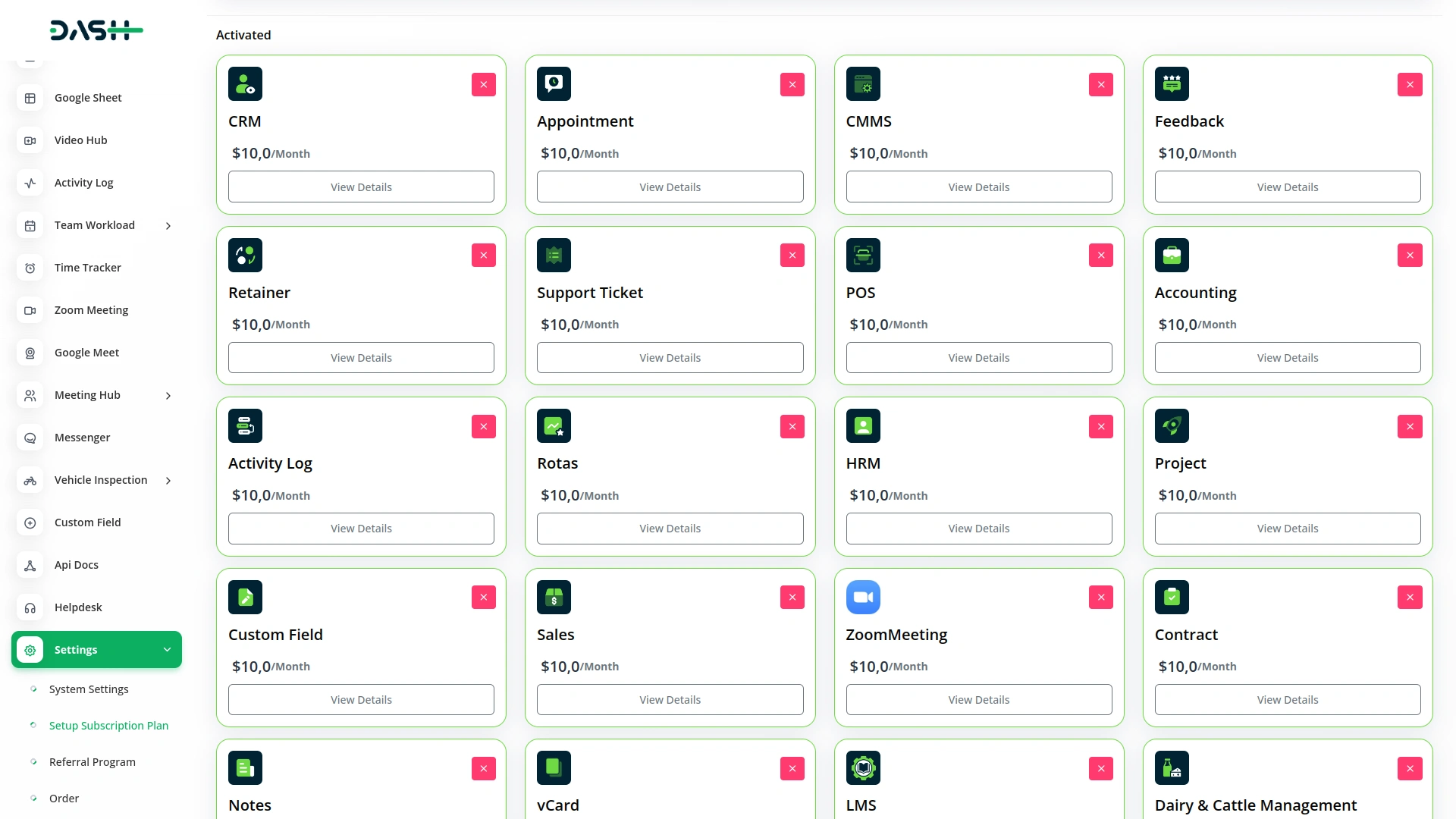
Task: Disable the HRM module using red X
Action: (1100, 426)
